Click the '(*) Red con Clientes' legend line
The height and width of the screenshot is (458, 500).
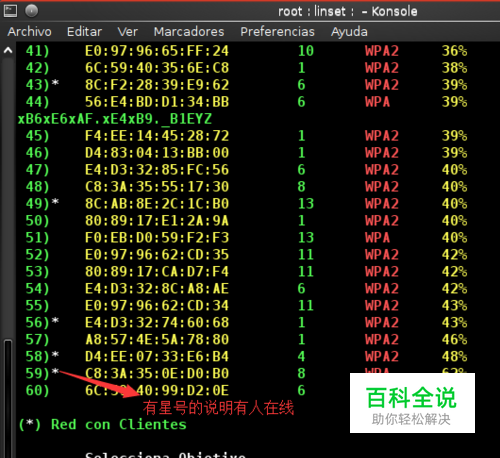[102, 425]
